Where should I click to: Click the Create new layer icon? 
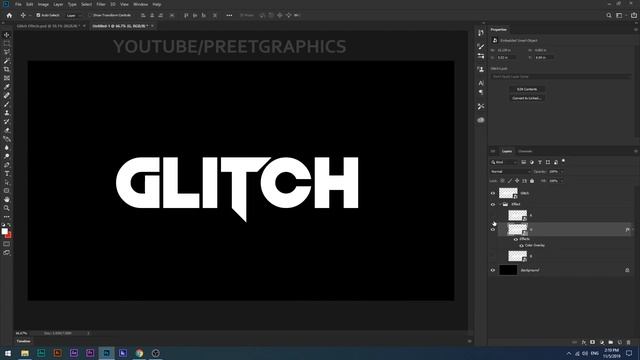point(620,342)
